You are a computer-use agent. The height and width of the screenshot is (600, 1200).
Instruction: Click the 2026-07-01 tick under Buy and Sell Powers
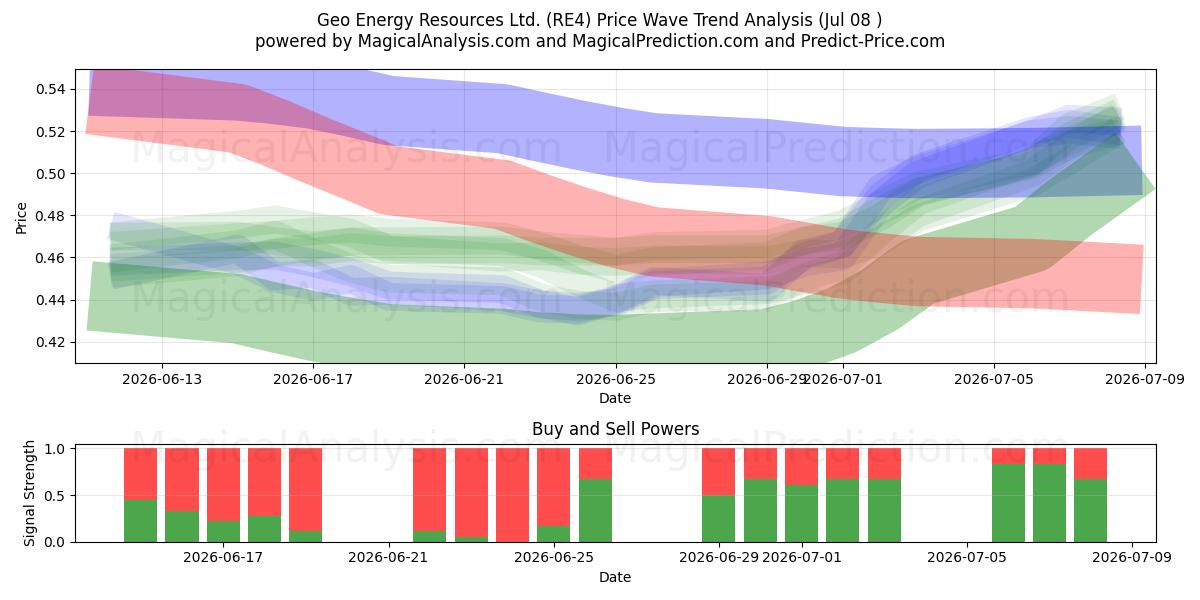[x=801, y=558]
